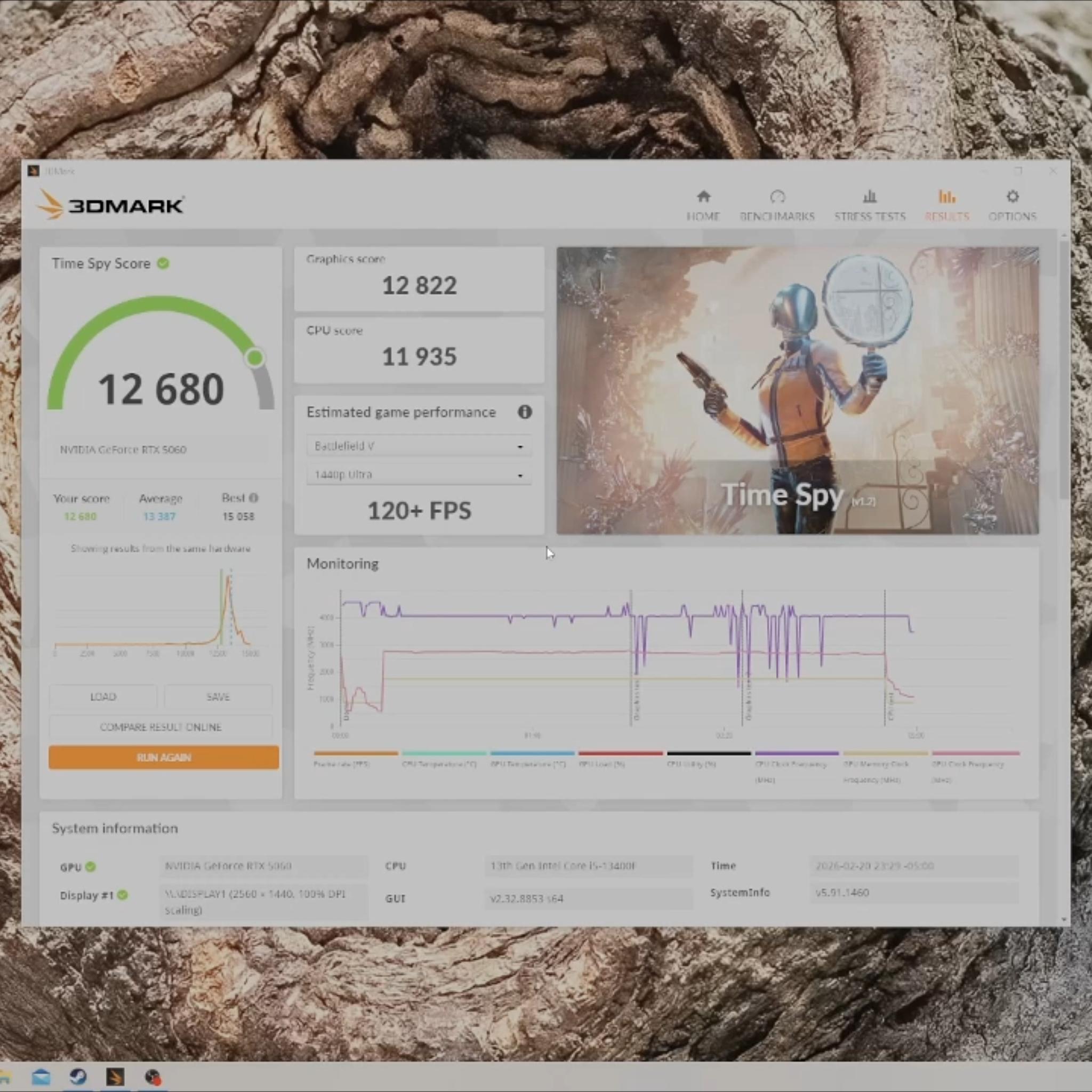Toggle the CPU Utility (%) legend line
1092x1092 pixels.
709,759
